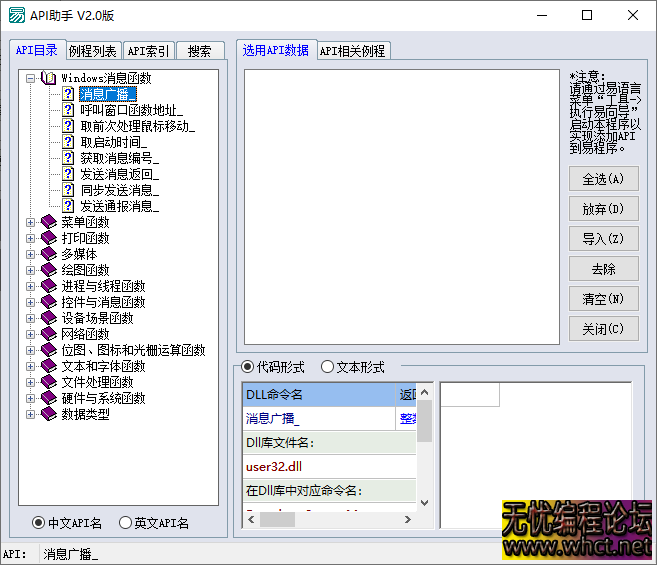Expand the 文件处理函数 tree node
Screen dimensions: 657x565
(30, 382)
